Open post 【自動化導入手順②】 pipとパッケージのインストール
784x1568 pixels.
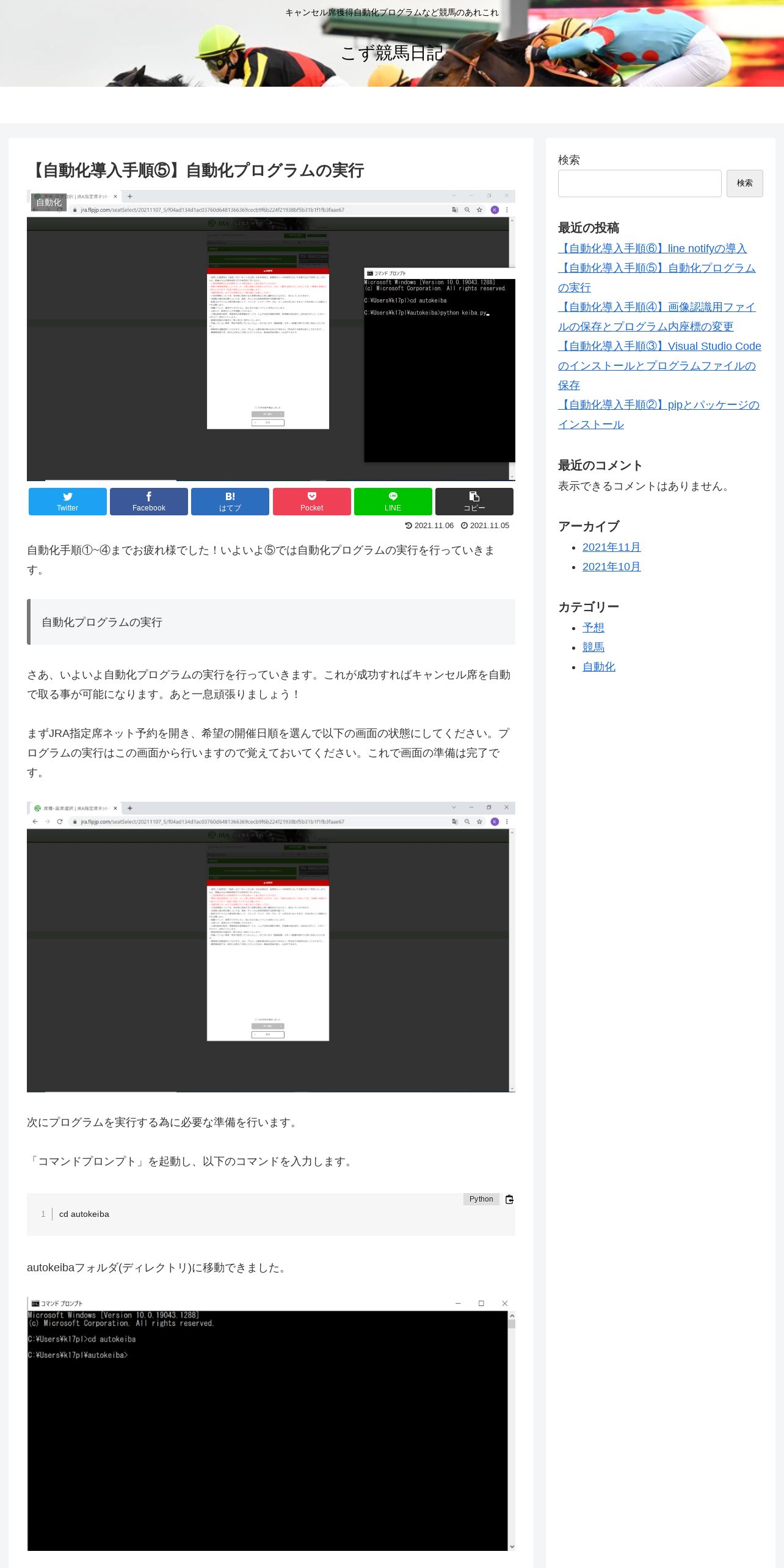tap(659, 415)
